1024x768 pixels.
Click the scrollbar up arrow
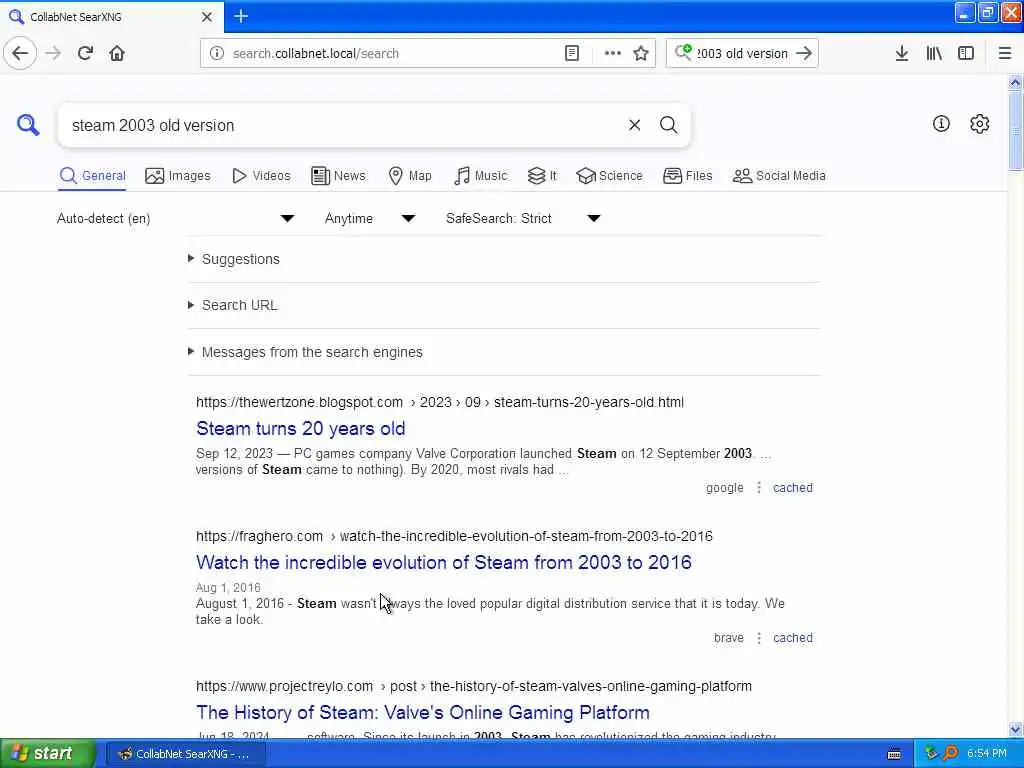click(x=1015, y=82)
